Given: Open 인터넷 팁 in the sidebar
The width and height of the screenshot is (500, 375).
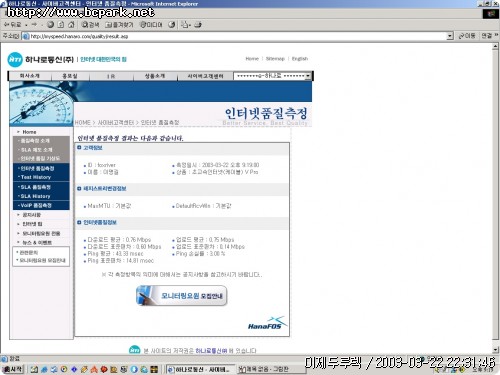Looking at the screenshot, I should (32, 224).
